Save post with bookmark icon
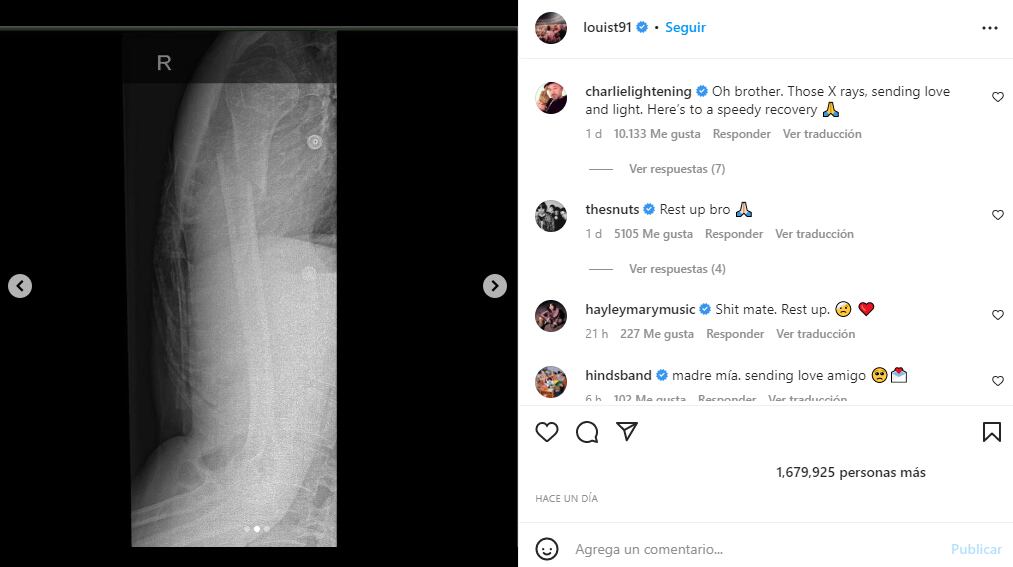This screenshot has width=1013, height=567. tap(991, 432)
